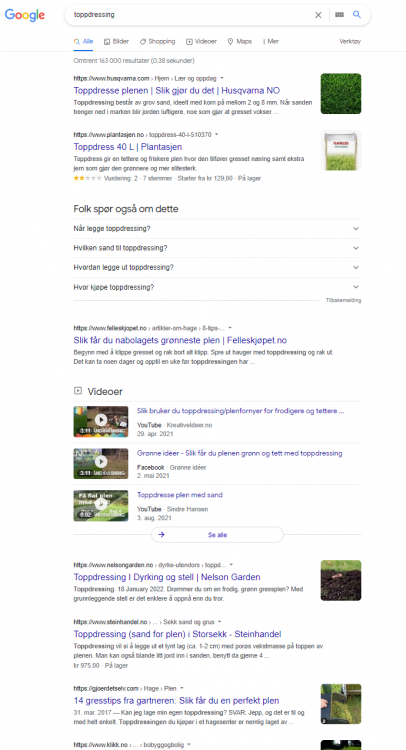Expand Hvor kjøpe toppdressing? question
The height and width of the screenshot is (750, 406).
point(217,287)
